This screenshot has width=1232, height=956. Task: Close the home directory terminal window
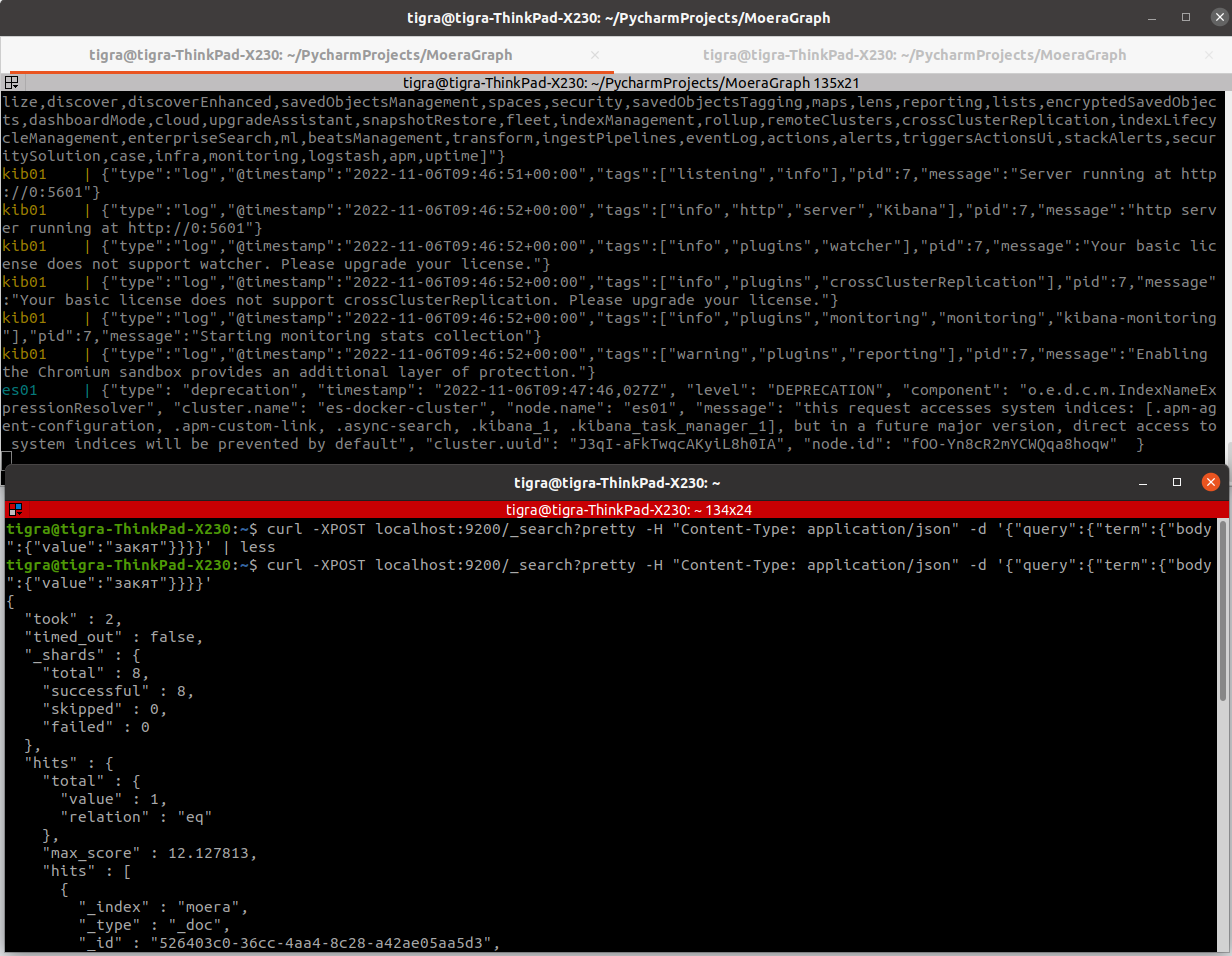(1210, 482)
